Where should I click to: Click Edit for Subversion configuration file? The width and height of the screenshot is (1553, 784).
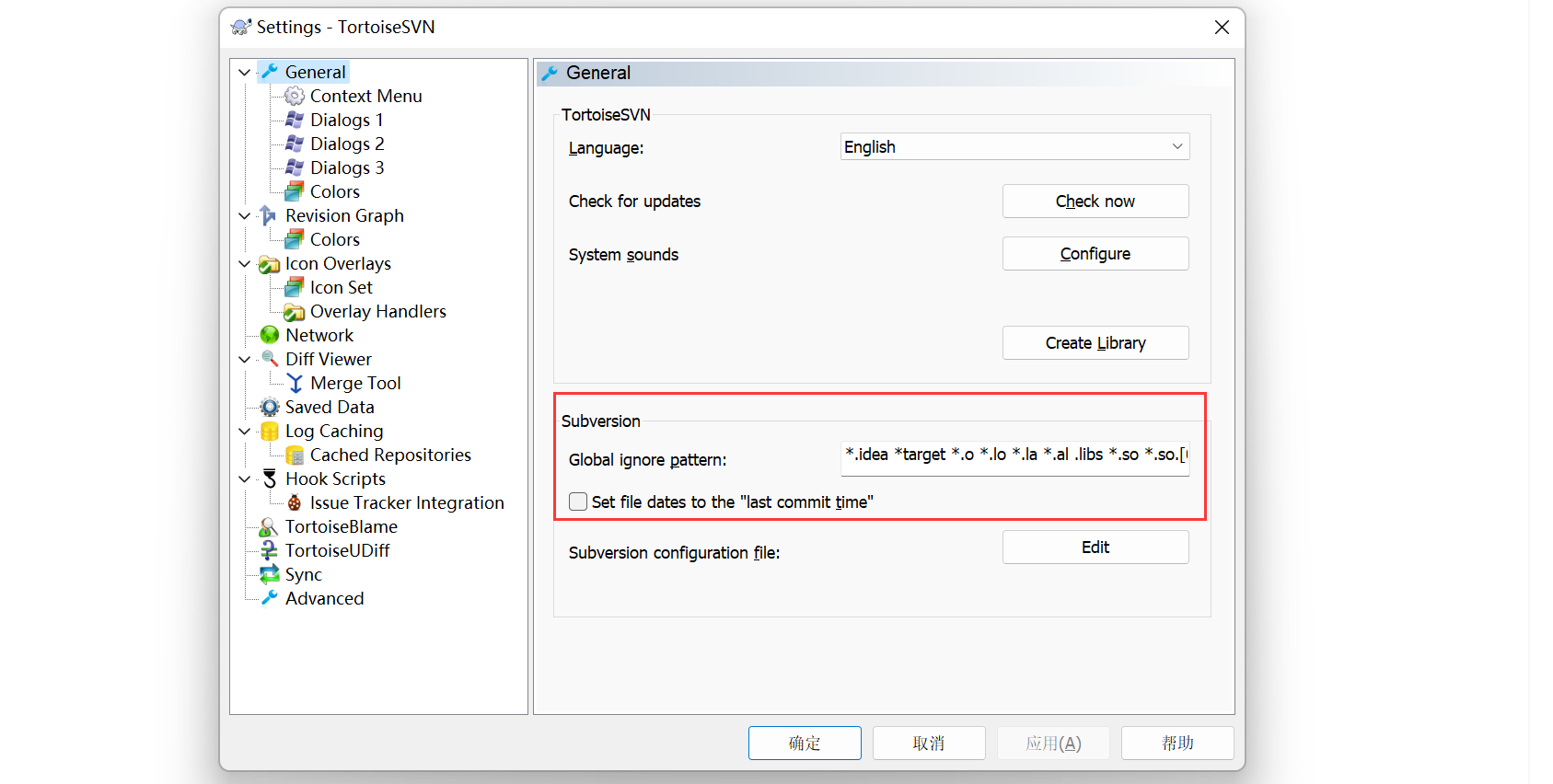[x=1095, y=548]
